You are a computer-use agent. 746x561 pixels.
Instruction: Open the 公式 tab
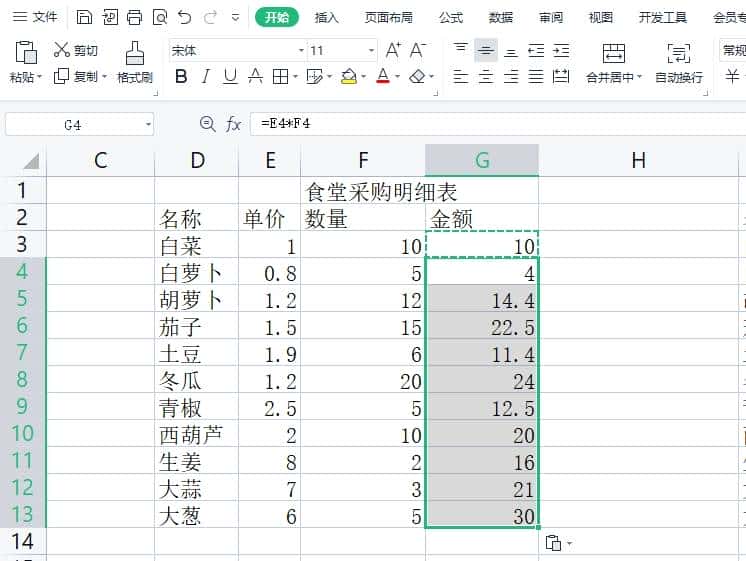click(451, 18)
